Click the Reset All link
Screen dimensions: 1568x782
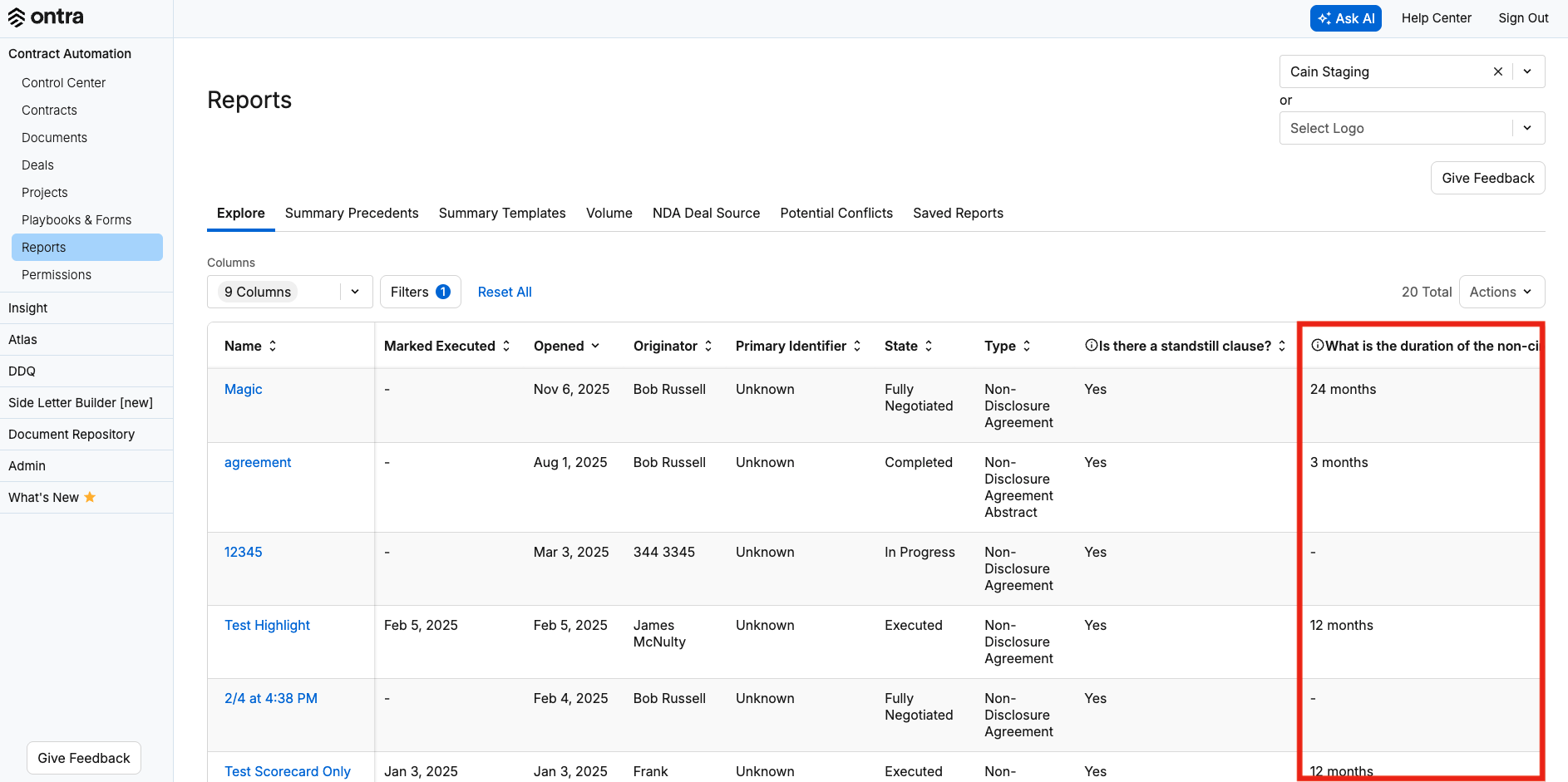point(505,292)
